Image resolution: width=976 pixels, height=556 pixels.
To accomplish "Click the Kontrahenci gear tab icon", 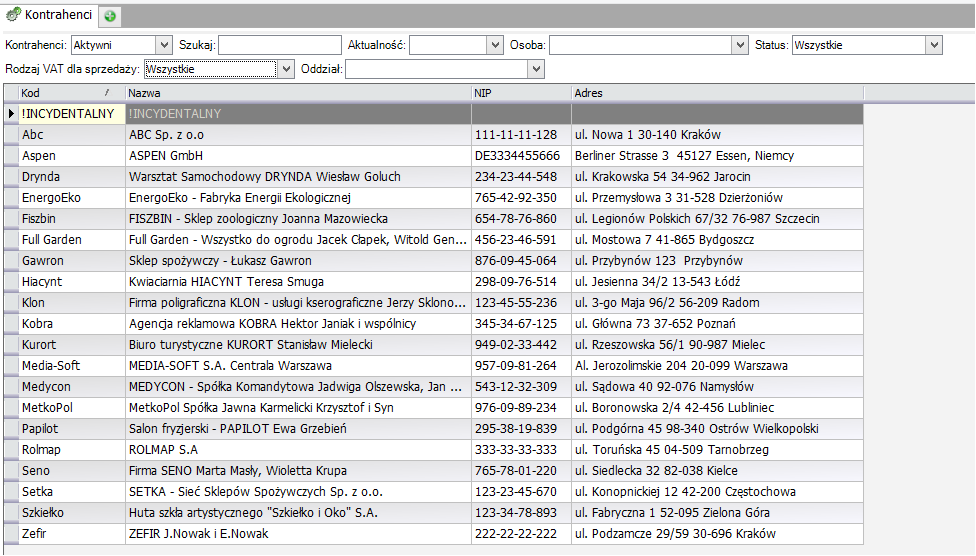I will (x=13, y=14).
